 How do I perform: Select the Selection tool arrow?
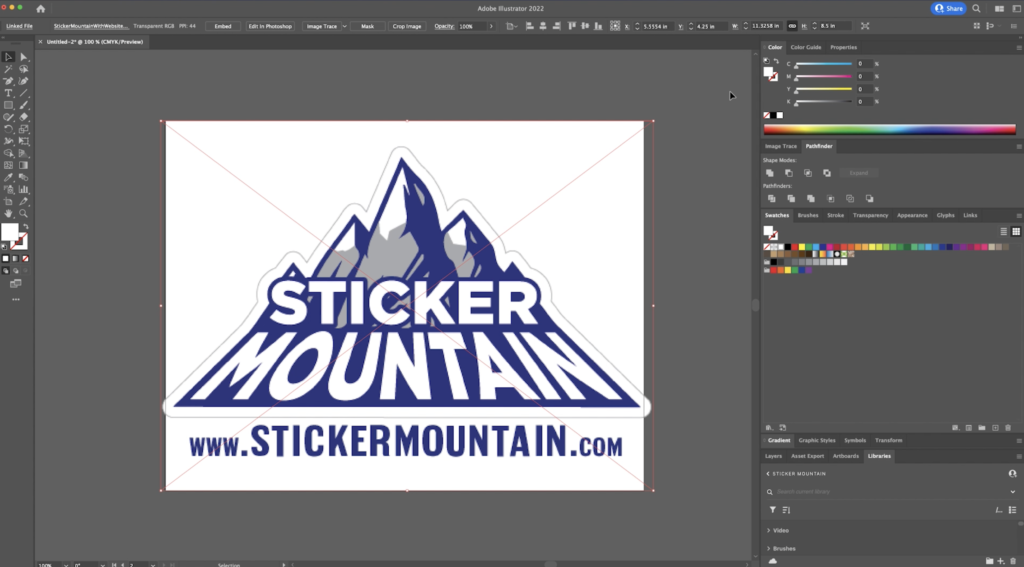pyautogui.click(x=8, y=57)
